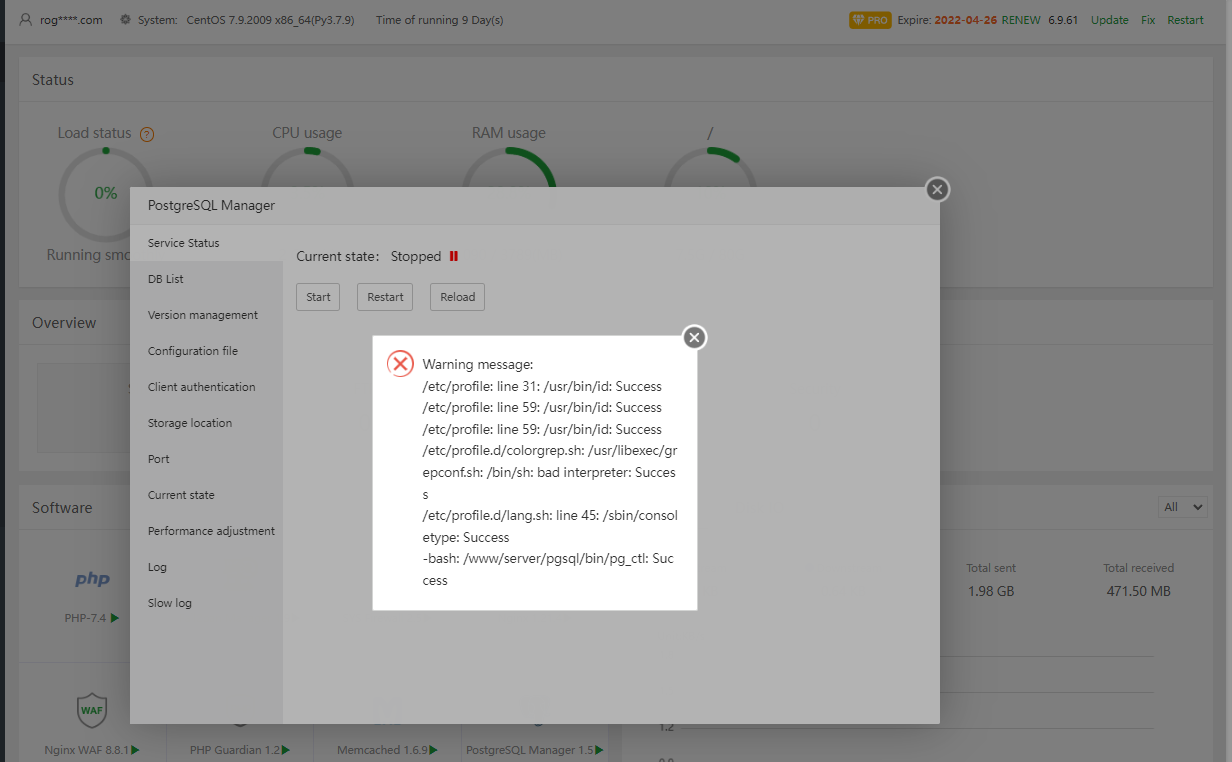This screenshot has height=762, width=1232.
Task: Toggle the red stop indicator beside Stopped state
Action: (x=455, y=256)
